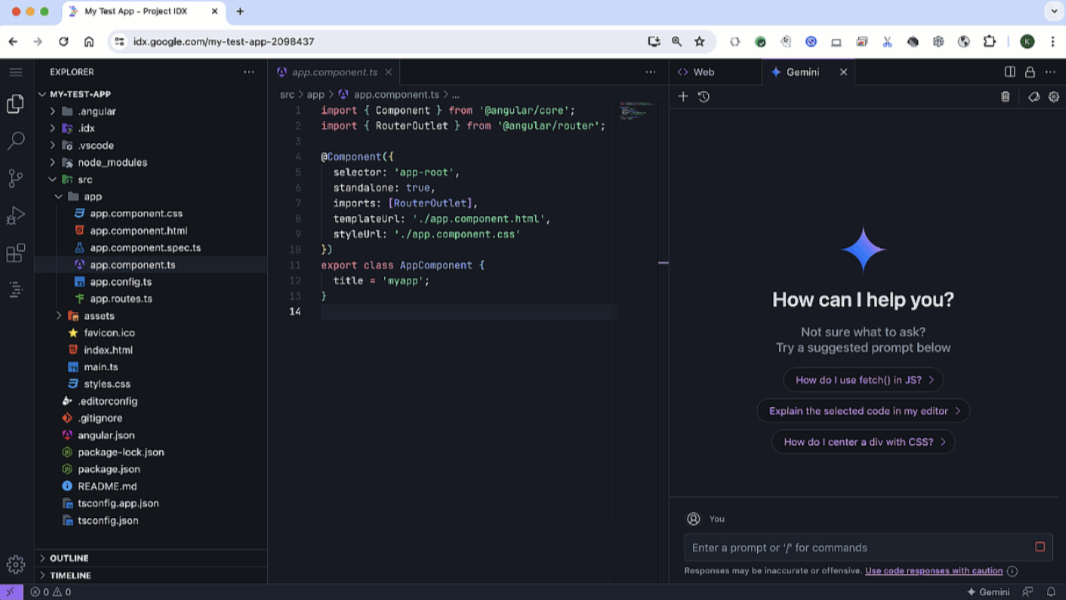The image size is (1066, 600).
Task: Open Run and Debug view
Action: click(x=15, y=216)
